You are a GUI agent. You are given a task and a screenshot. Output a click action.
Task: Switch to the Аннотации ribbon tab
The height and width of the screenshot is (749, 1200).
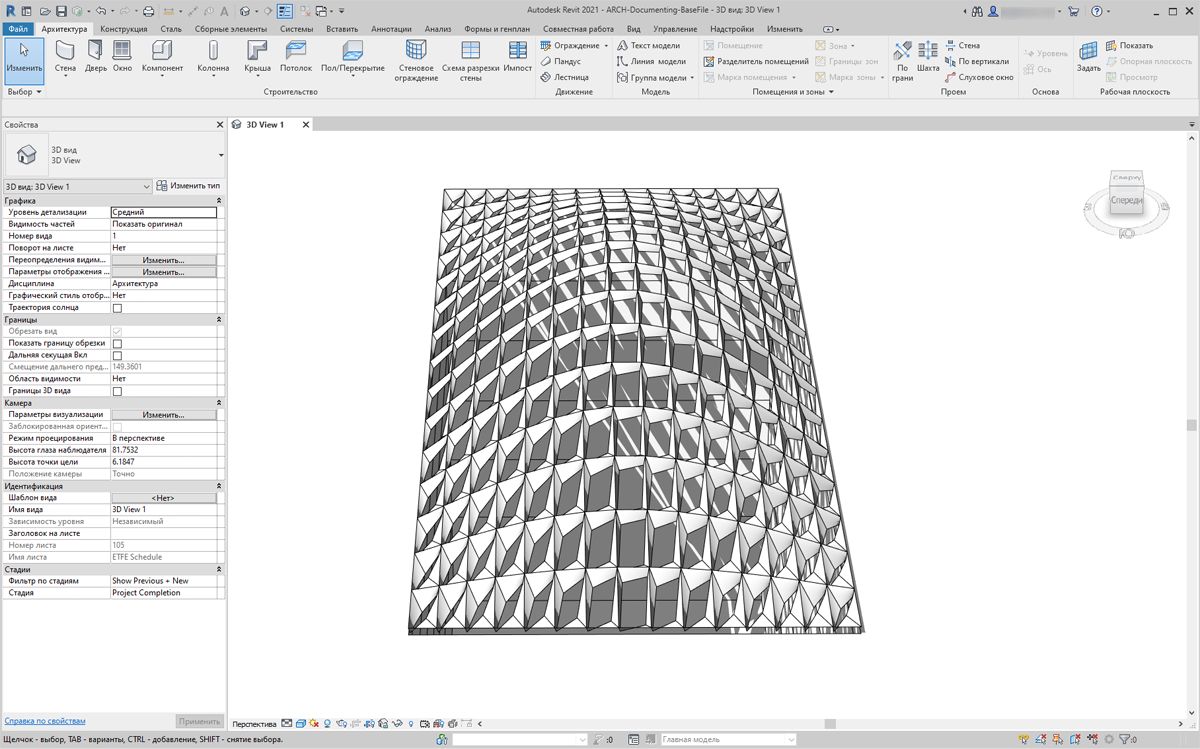391,29
